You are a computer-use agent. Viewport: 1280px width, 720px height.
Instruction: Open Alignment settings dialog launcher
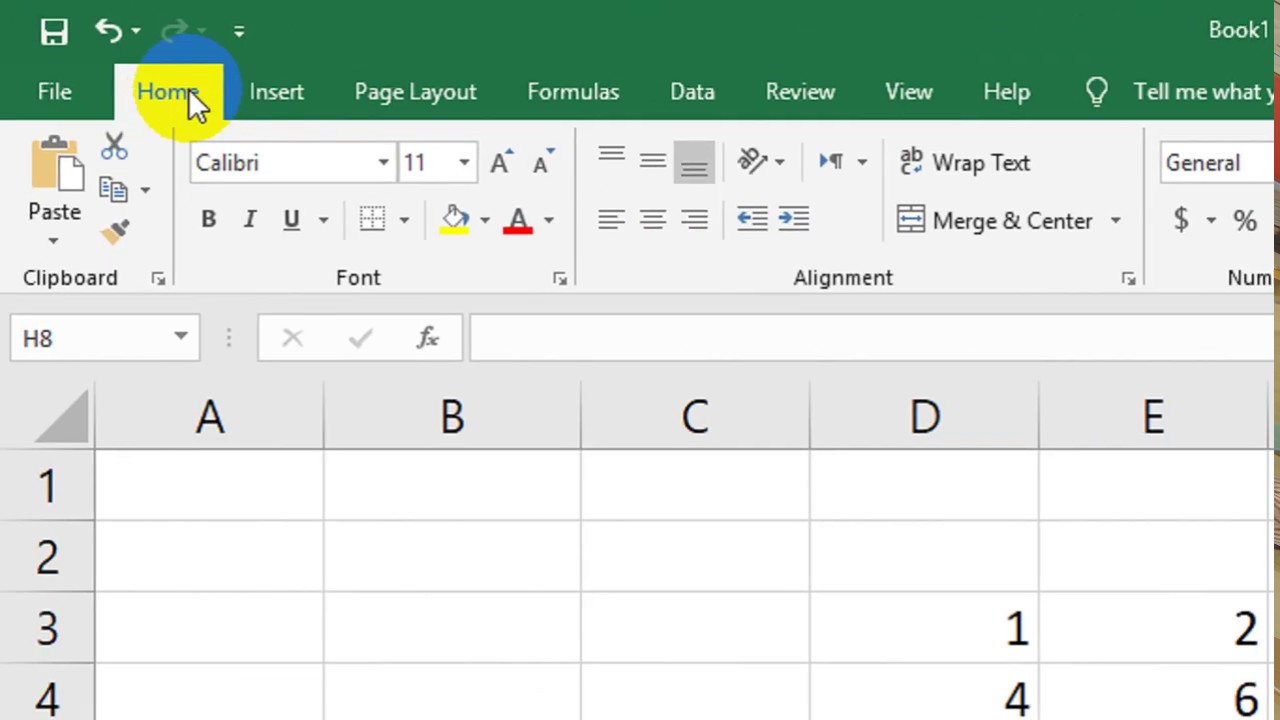coord(1128,279)
